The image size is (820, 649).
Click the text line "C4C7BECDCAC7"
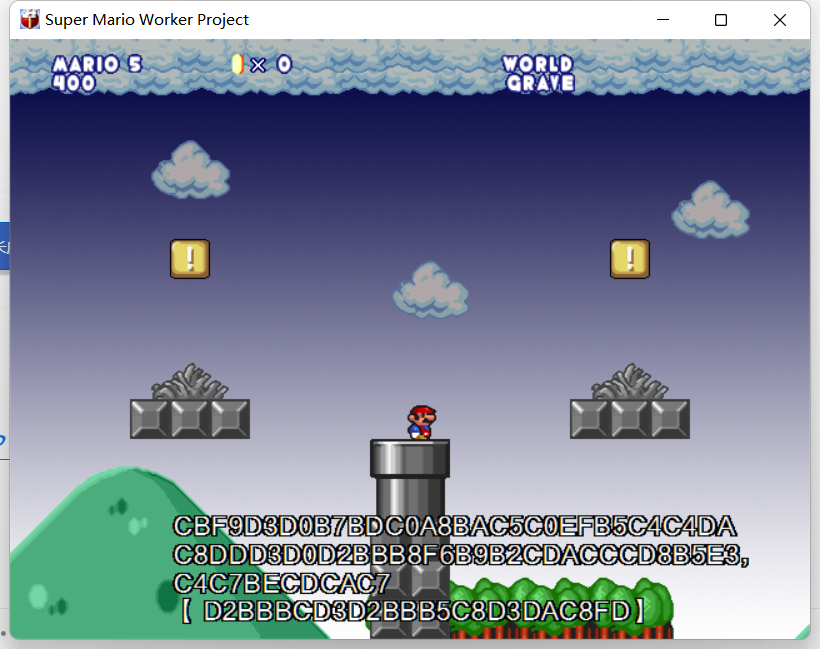point(282,583)
